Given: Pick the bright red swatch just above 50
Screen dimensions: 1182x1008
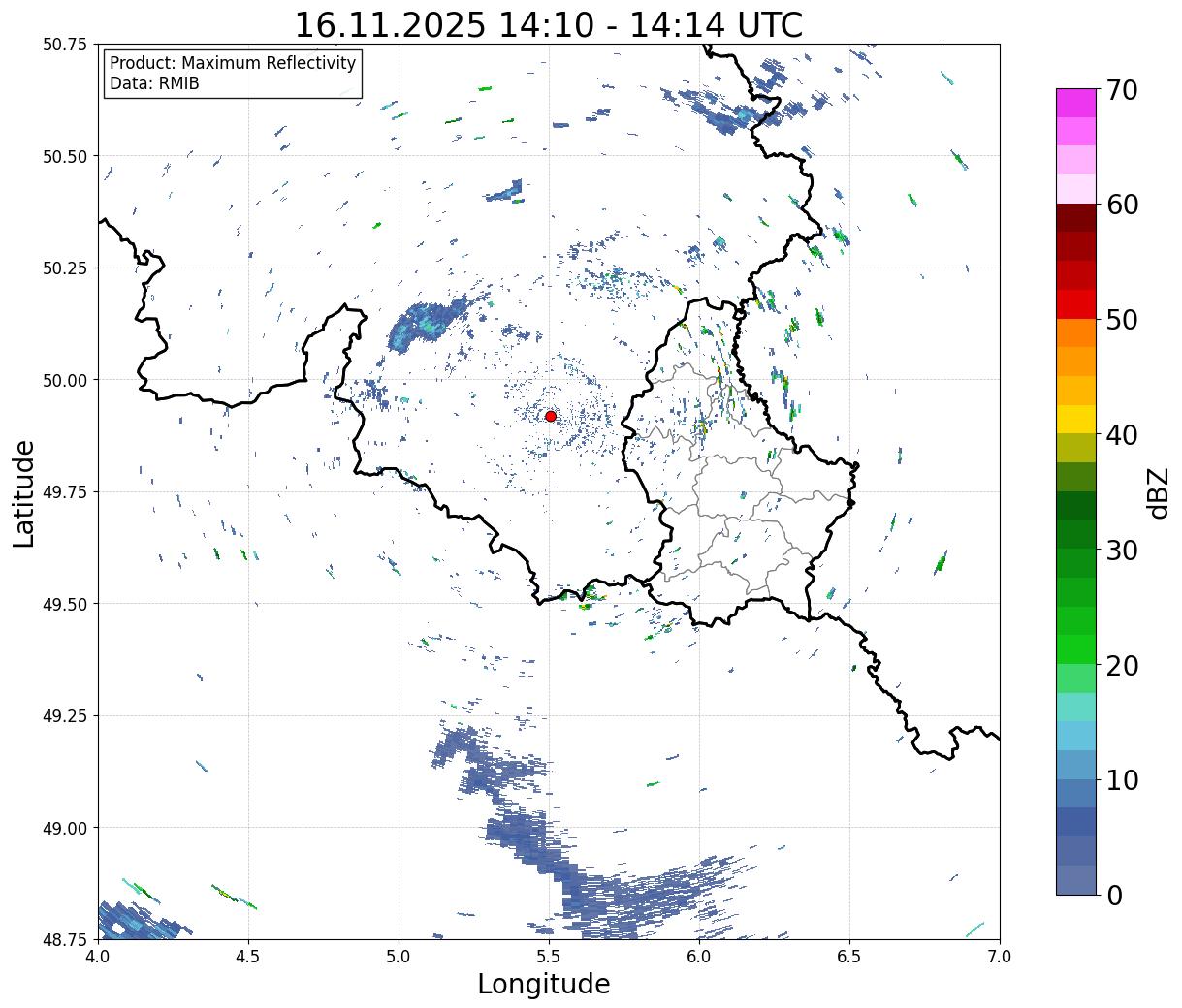Looking at the screenshot, I should click(1076, 304).
